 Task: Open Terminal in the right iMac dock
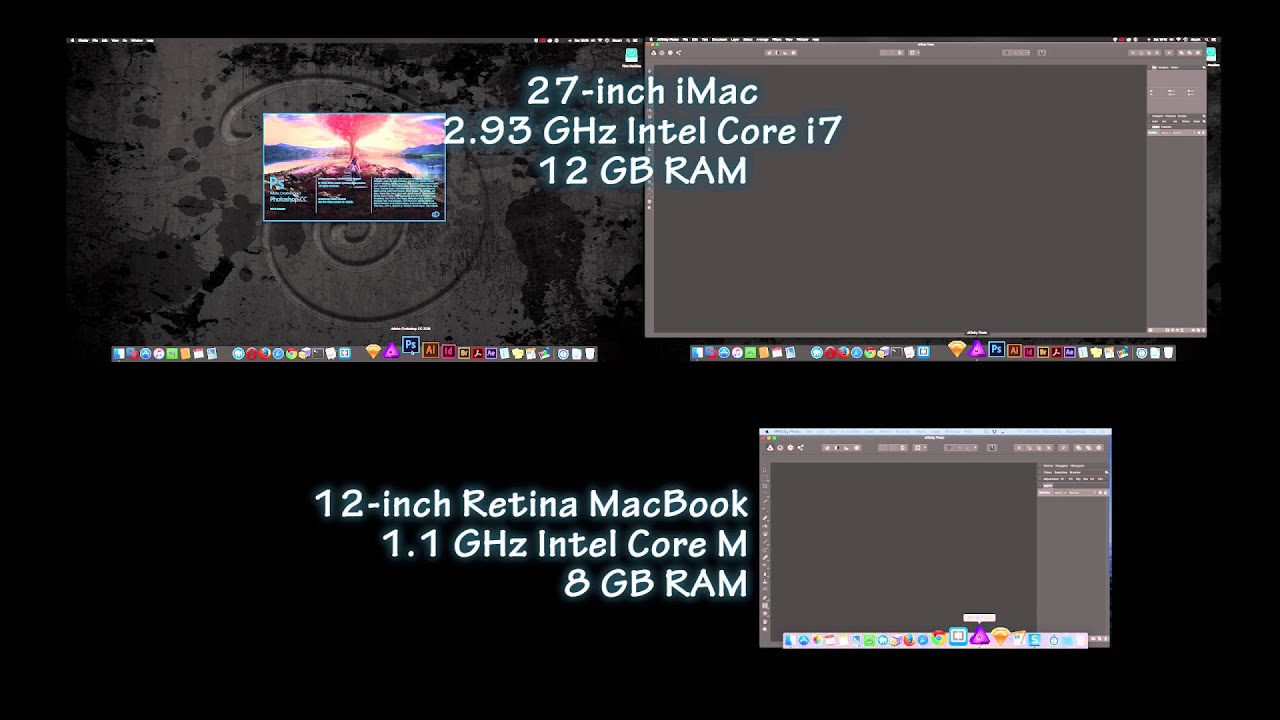point(897,352)
